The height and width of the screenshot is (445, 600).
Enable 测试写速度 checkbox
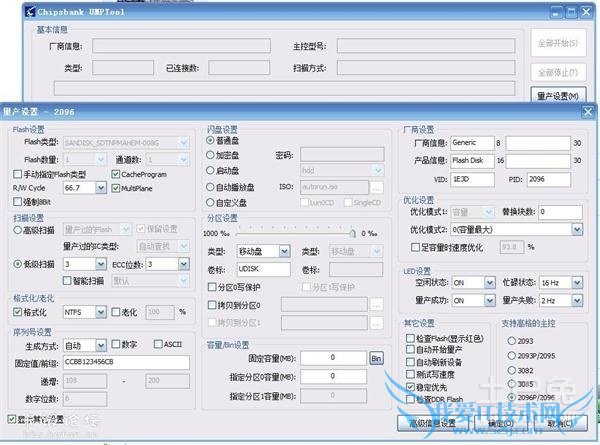pyautogui.click(x=410, y=374)
